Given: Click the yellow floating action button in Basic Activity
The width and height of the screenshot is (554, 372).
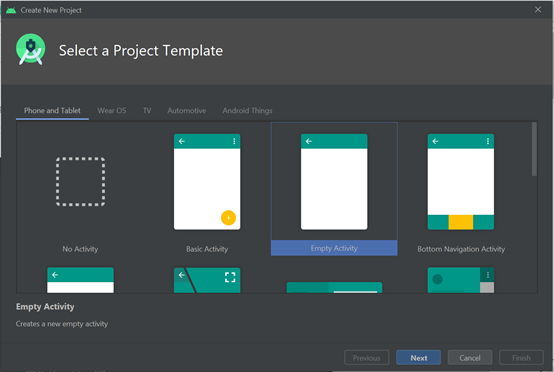Looking at the screenshot, I should coord(228,218).
